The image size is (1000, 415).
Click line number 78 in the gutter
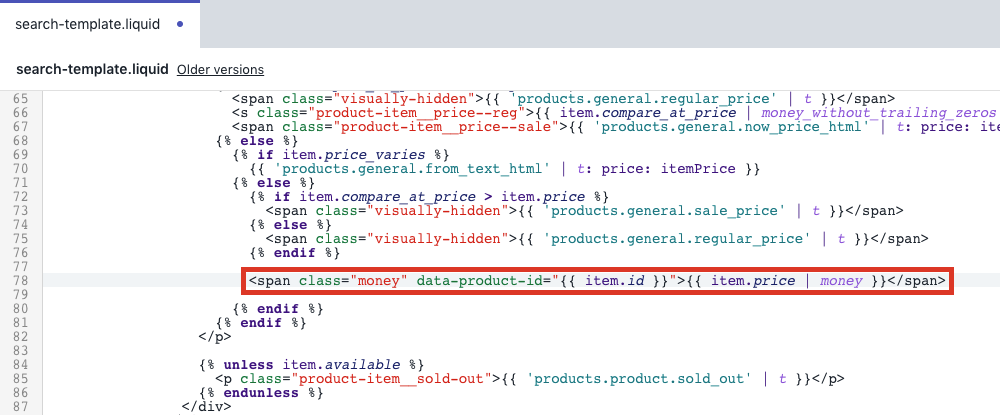tap(22, 280)
